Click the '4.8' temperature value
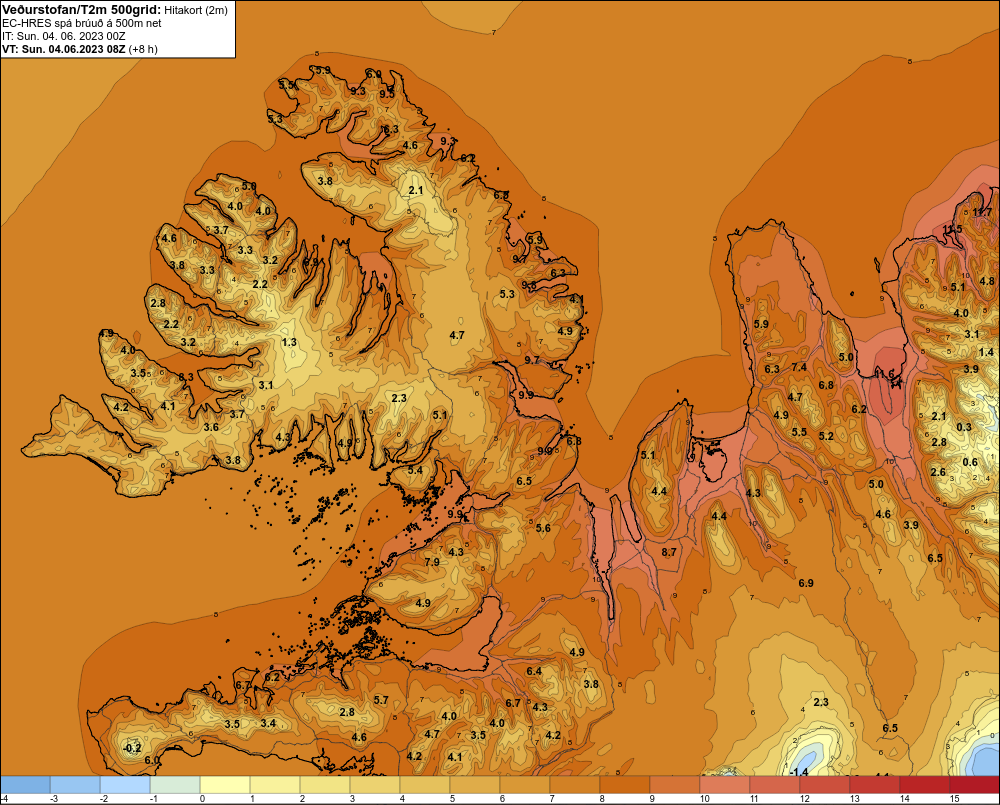 (x=987, y=281)
